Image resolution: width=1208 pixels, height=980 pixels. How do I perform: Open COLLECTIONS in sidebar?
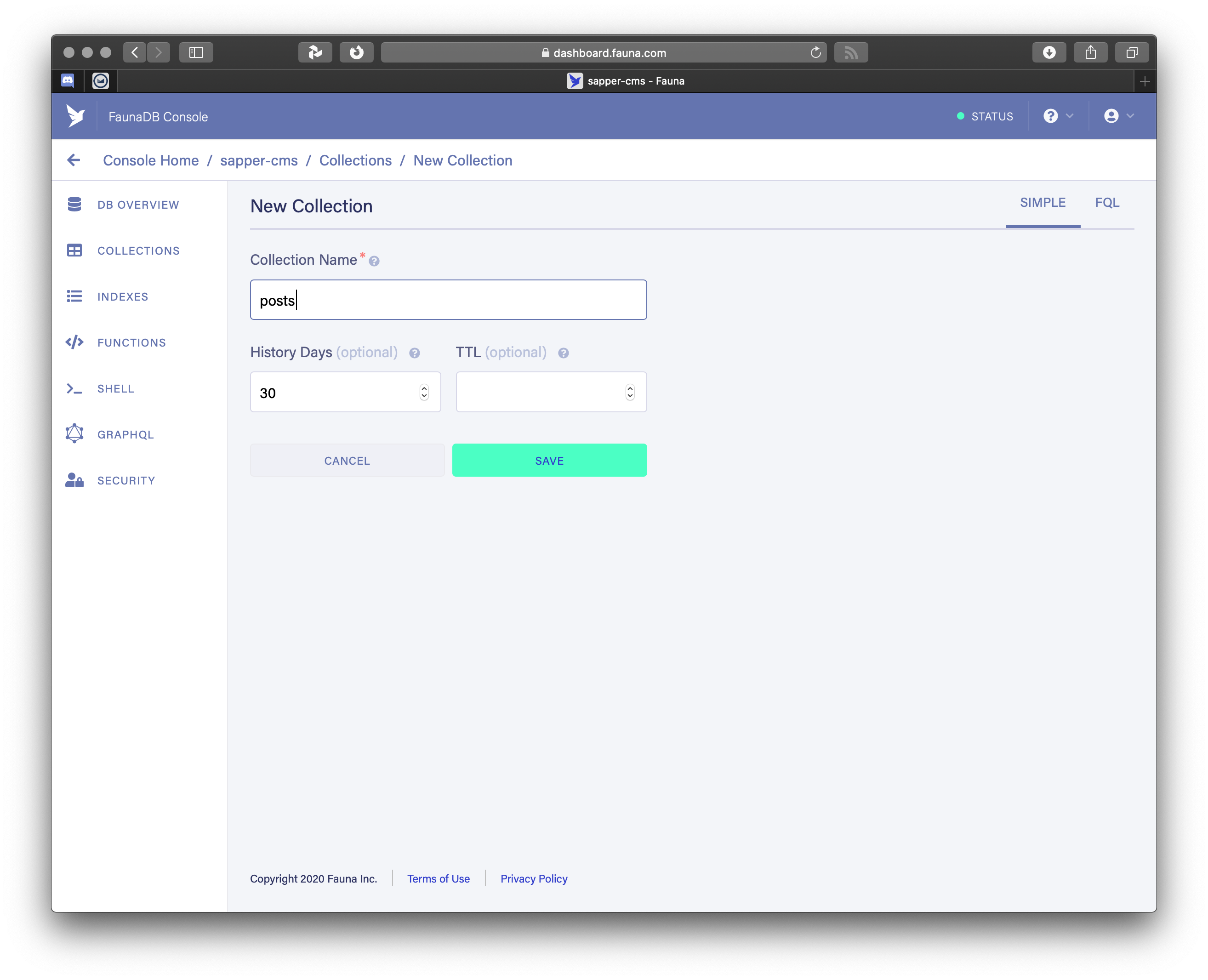(138, 251)
